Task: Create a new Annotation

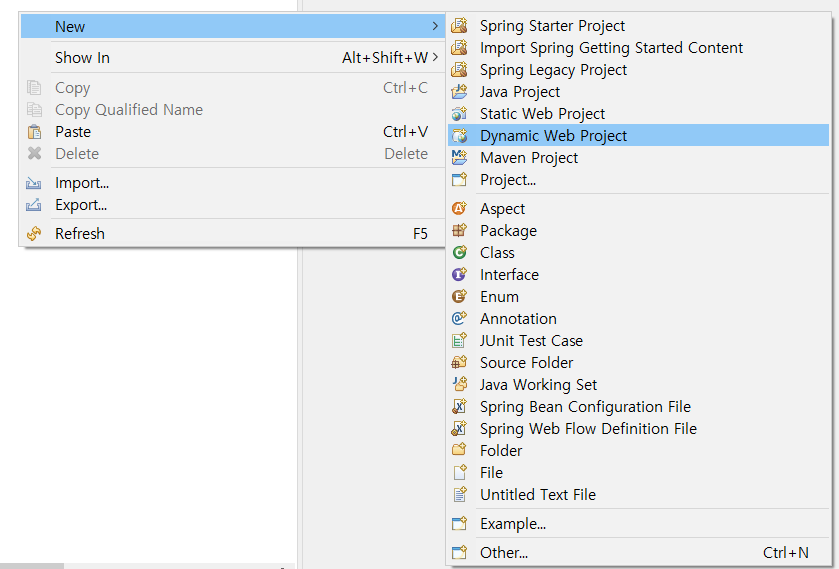Action: pos(638,318)
